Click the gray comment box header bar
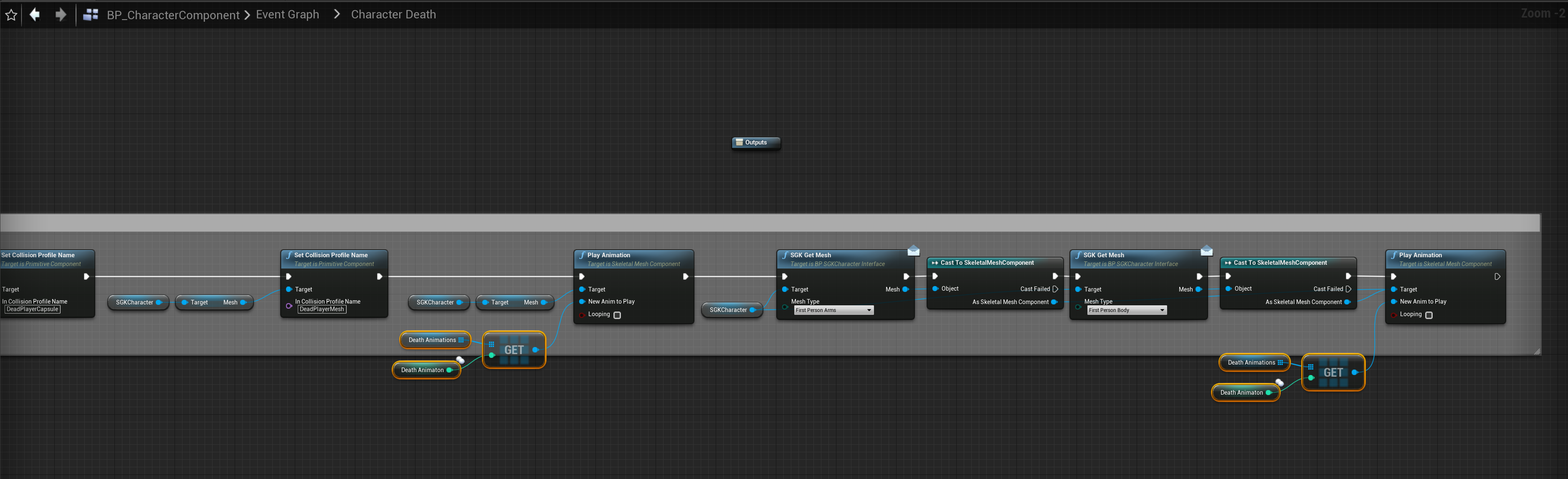 point(770,223)
